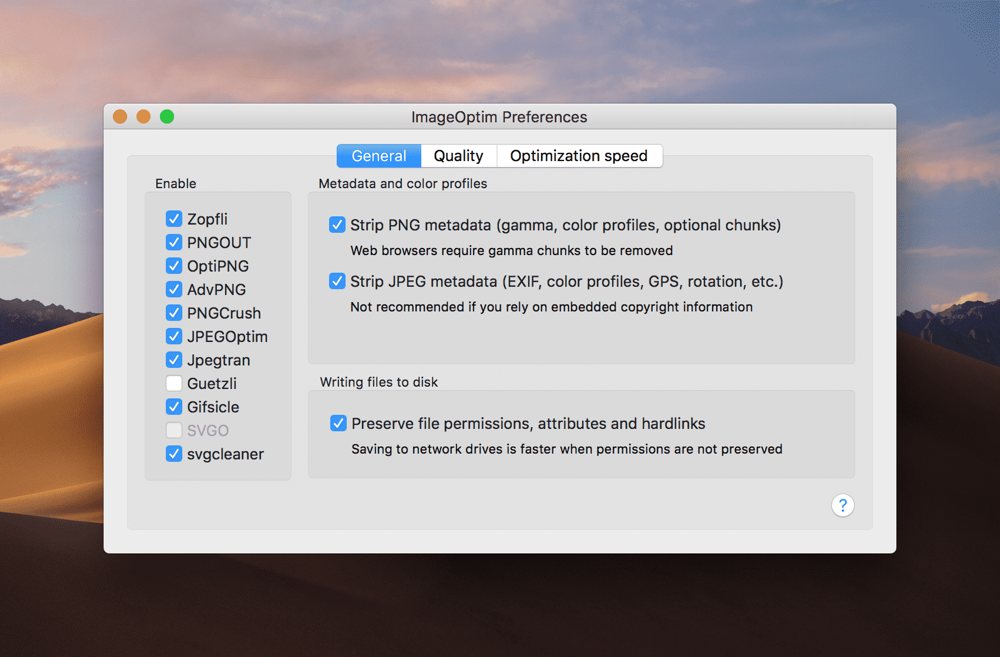Click the ImageOptim Preferences window title
1000x657 pixels.
tap(499, 117)
